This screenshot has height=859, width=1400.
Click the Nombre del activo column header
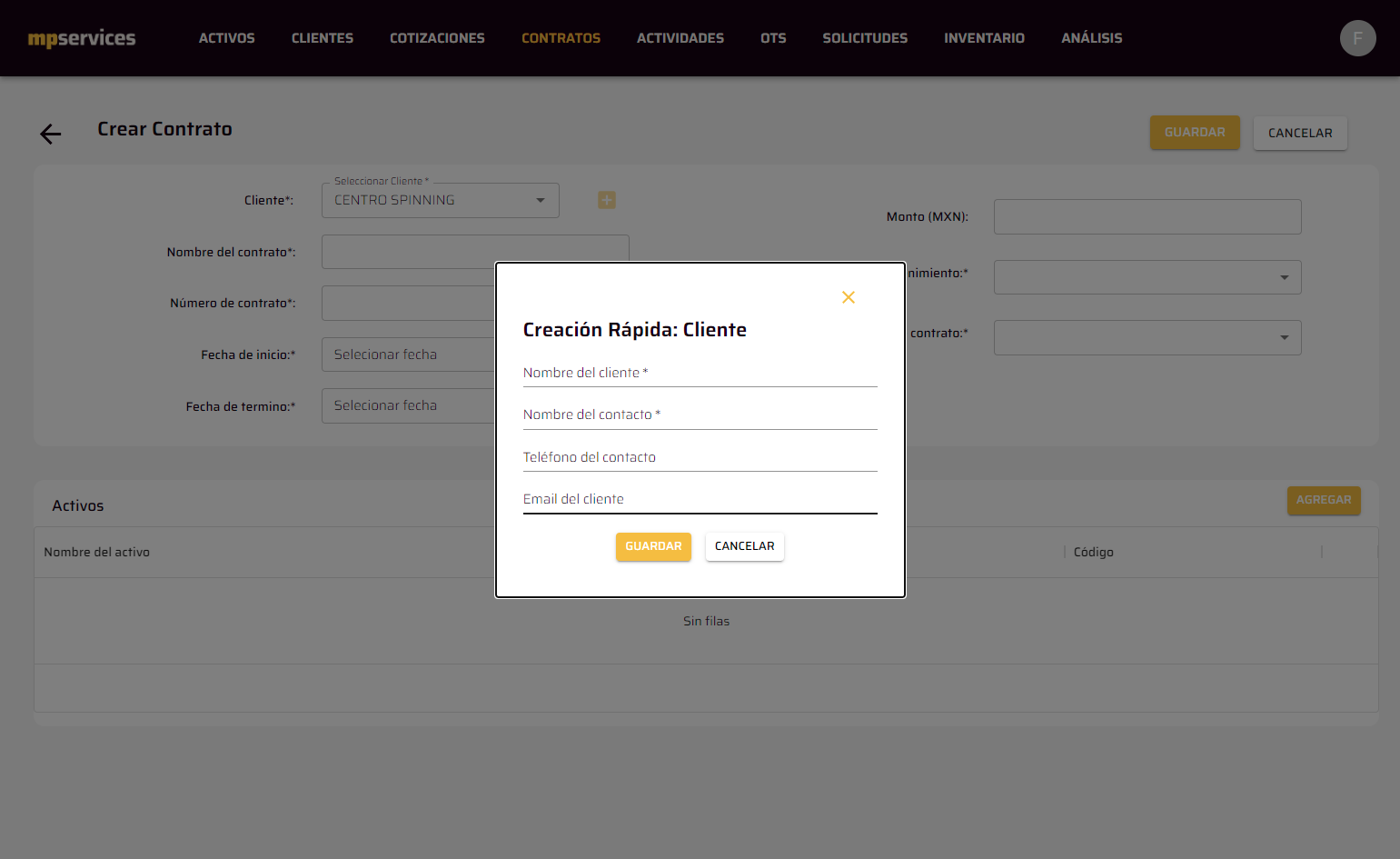point(97,552)
